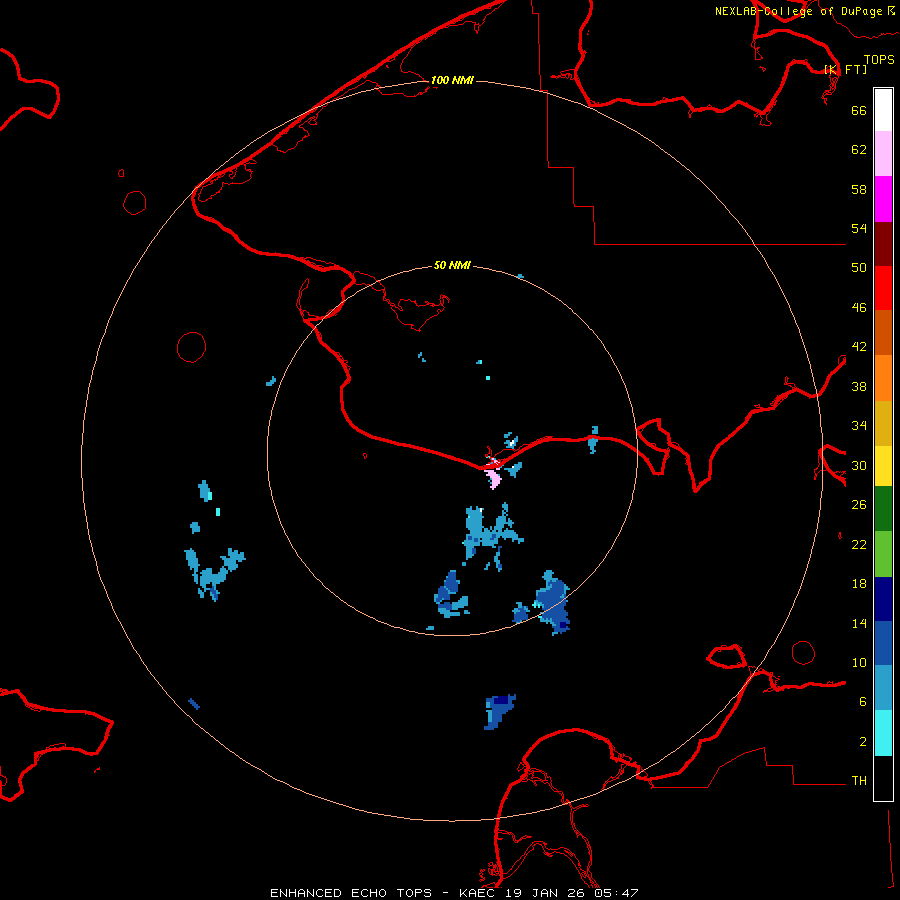Click the 46 legend value

tap(859, 308)
